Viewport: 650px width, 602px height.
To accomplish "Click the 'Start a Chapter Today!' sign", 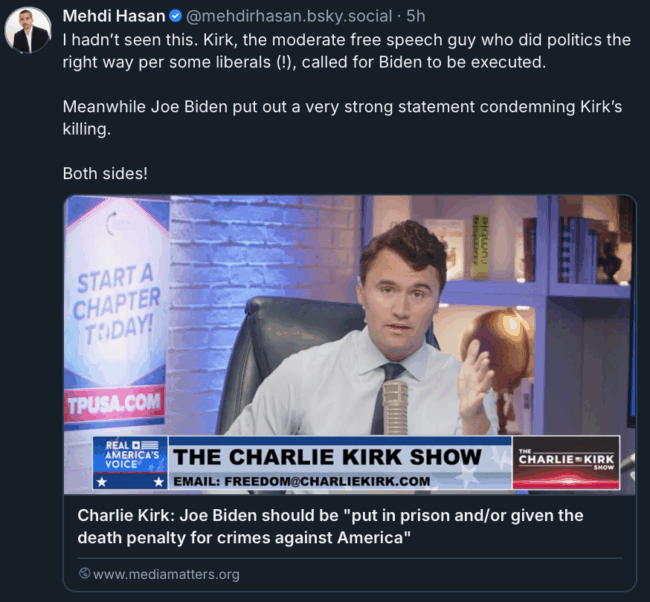I will coord(116,305).
